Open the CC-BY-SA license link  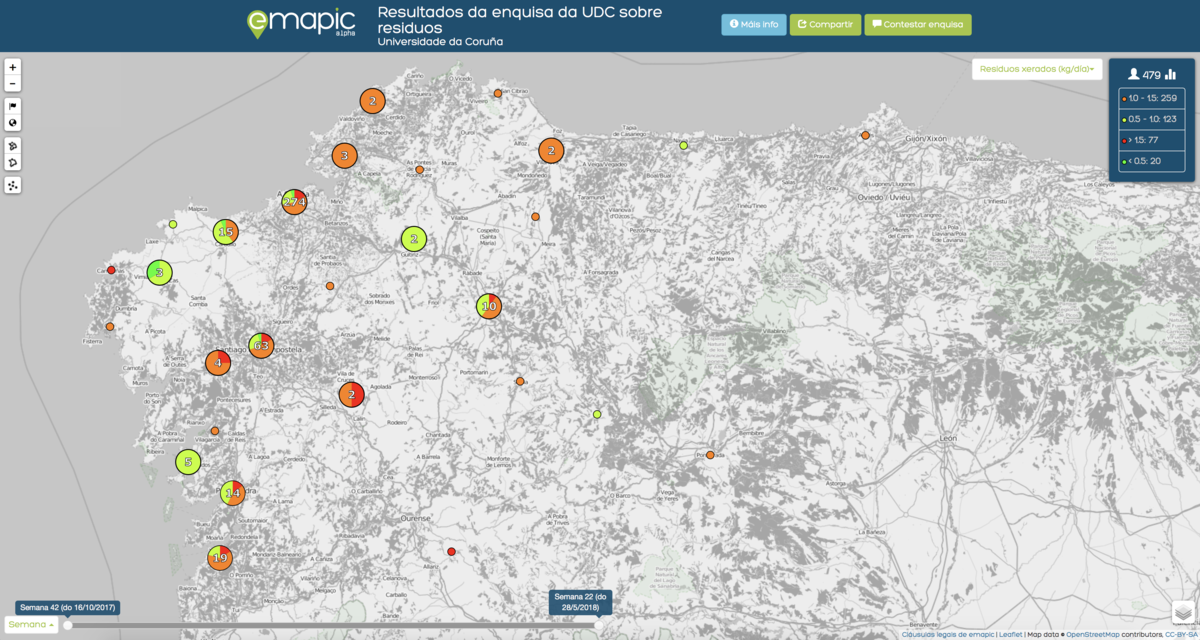[1182, 634]
